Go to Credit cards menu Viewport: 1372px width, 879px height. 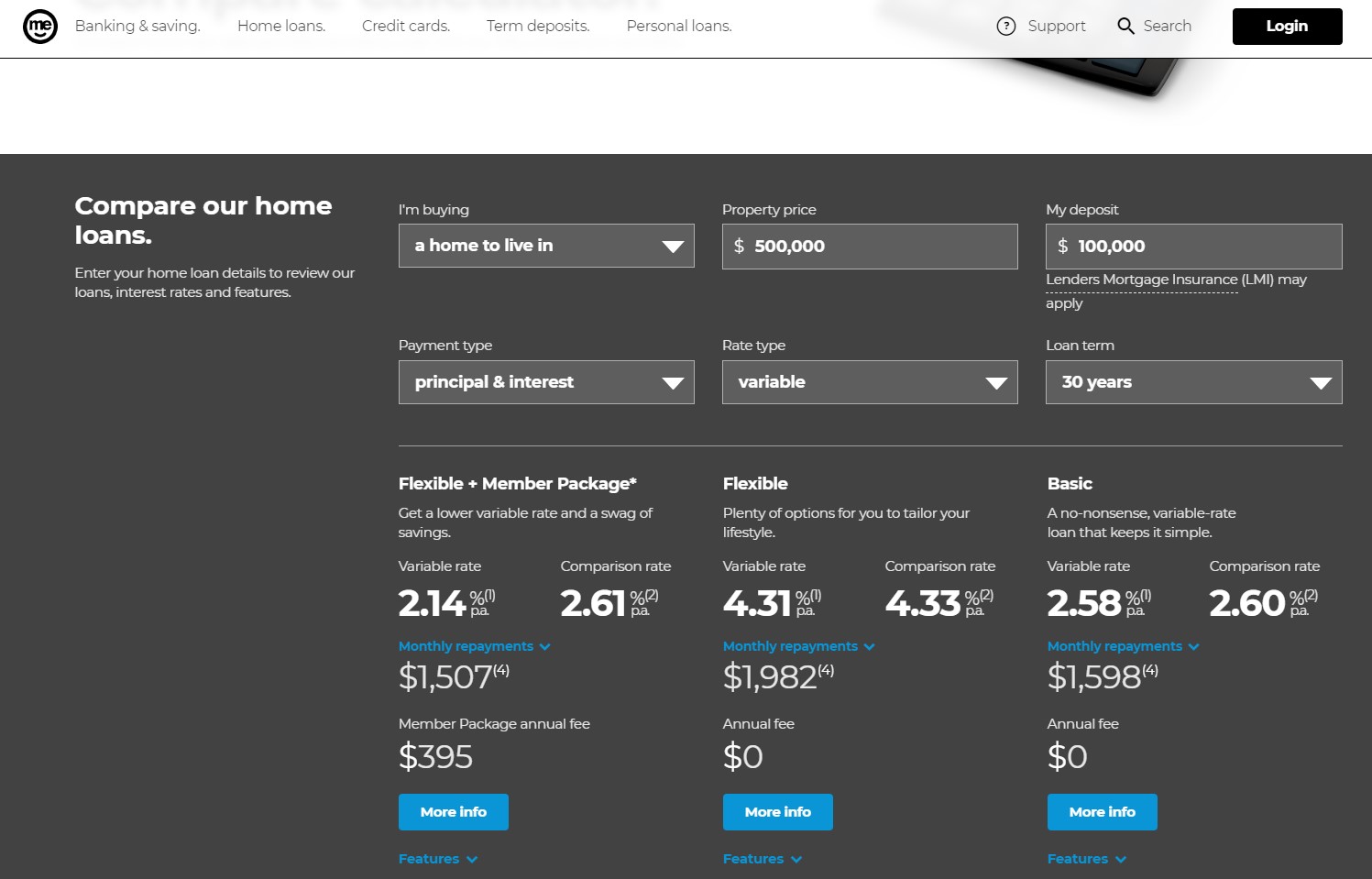[x=406, y=27]
